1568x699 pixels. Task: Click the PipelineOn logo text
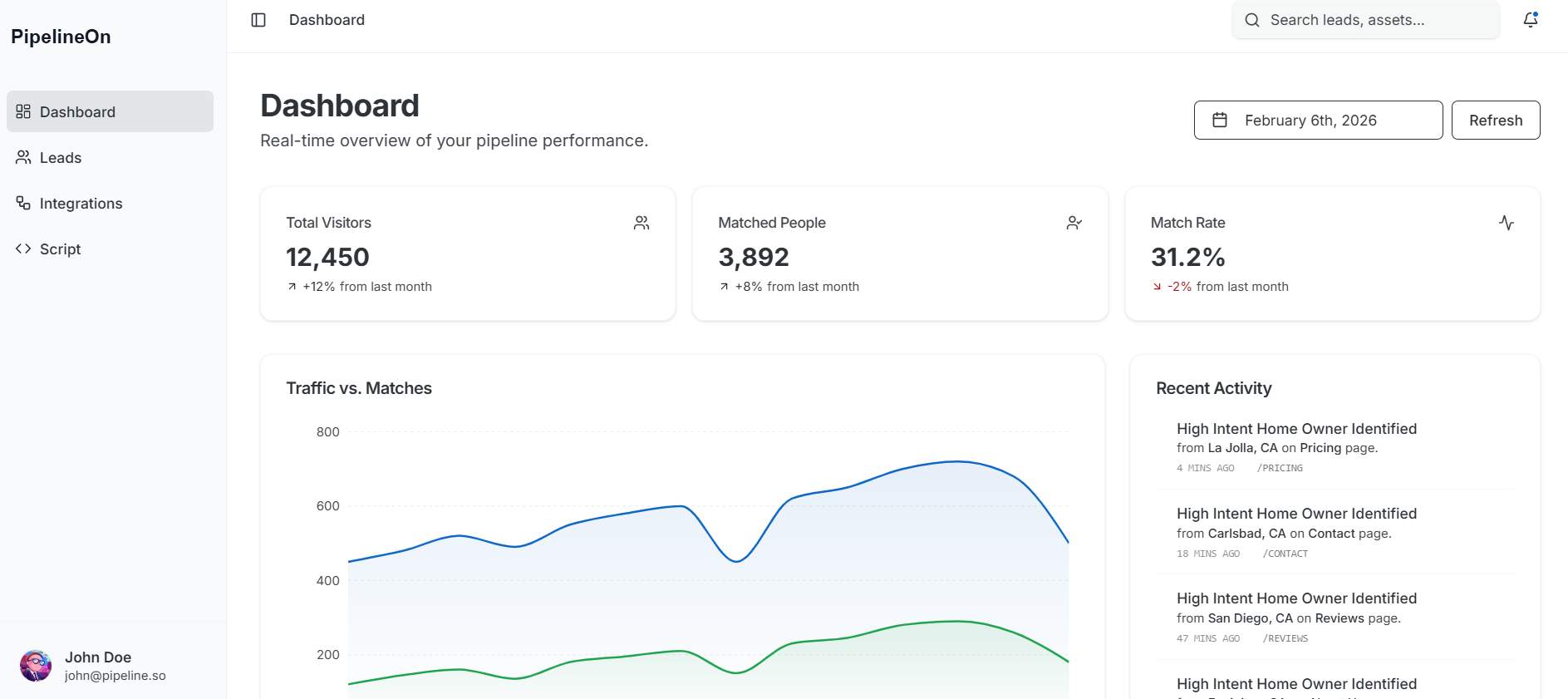point(61,37)
